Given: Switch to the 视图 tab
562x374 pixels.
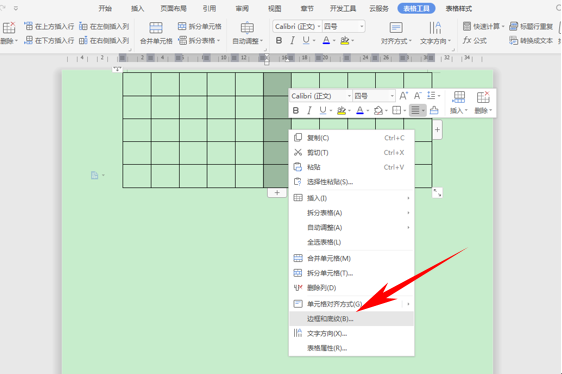Looking at the screenshot, I should coord(275,8).
